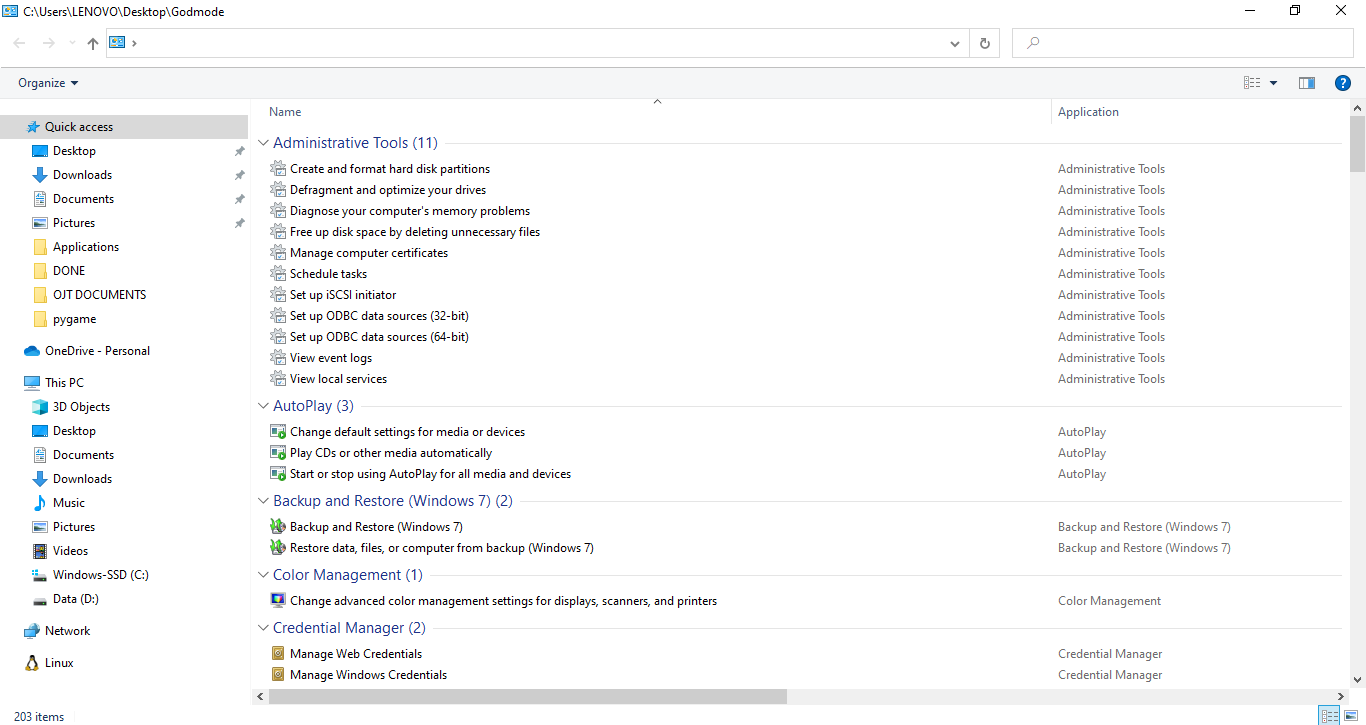Open the recent locations dropdown arrow
1366x725 pixels.
[72, 43]
